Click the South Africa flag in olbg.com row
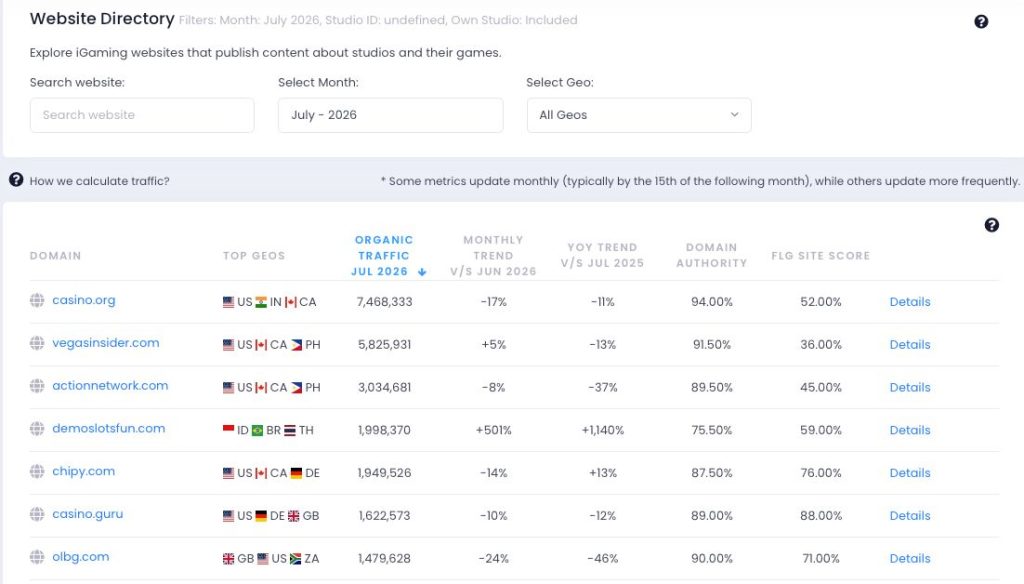The height and width of the screenshot is (584, 1024). 295,559
